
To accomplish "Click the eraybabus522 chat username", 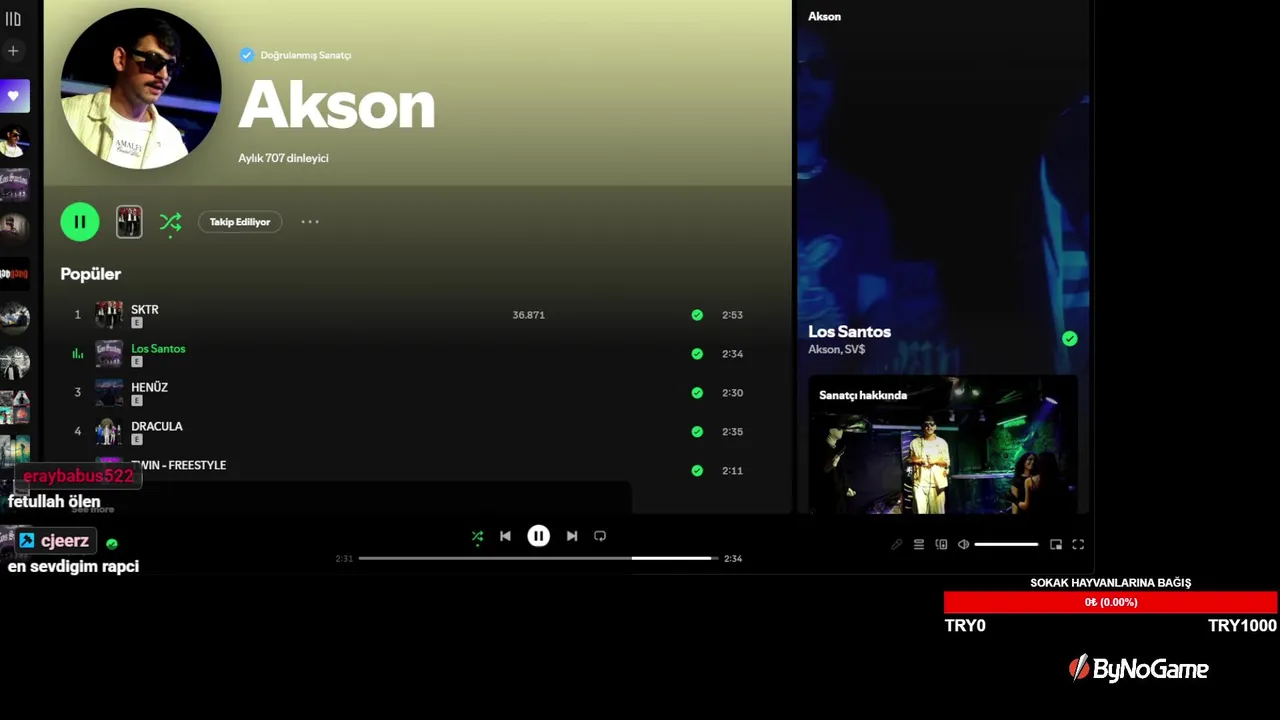I will tap(78, 476).
